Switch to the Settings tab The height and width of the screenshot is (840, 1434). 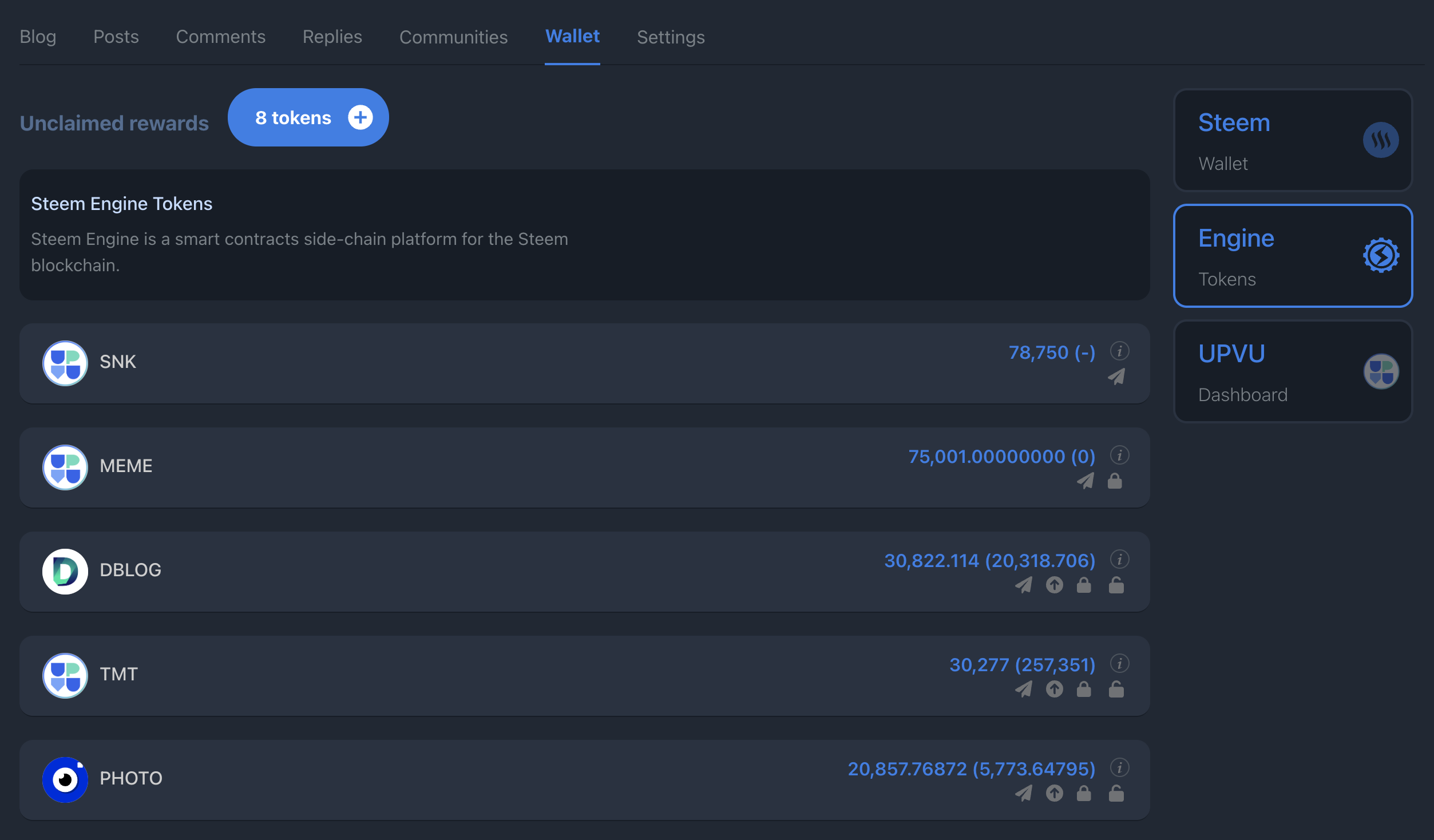point(671,37)
